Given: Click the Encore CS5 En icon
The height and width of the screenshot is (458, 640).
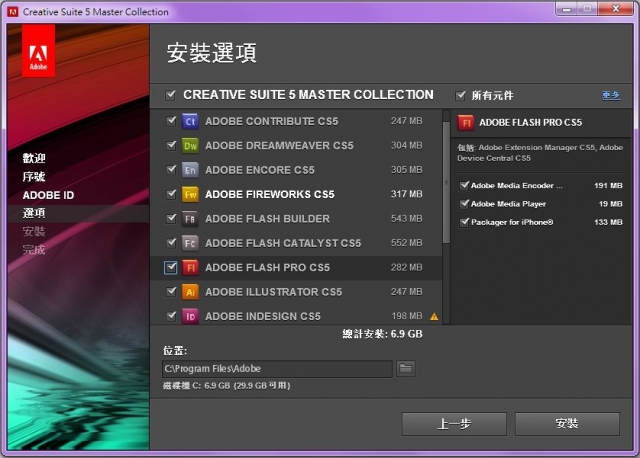Looking at the screenshot, I should [x=190, y=170].
